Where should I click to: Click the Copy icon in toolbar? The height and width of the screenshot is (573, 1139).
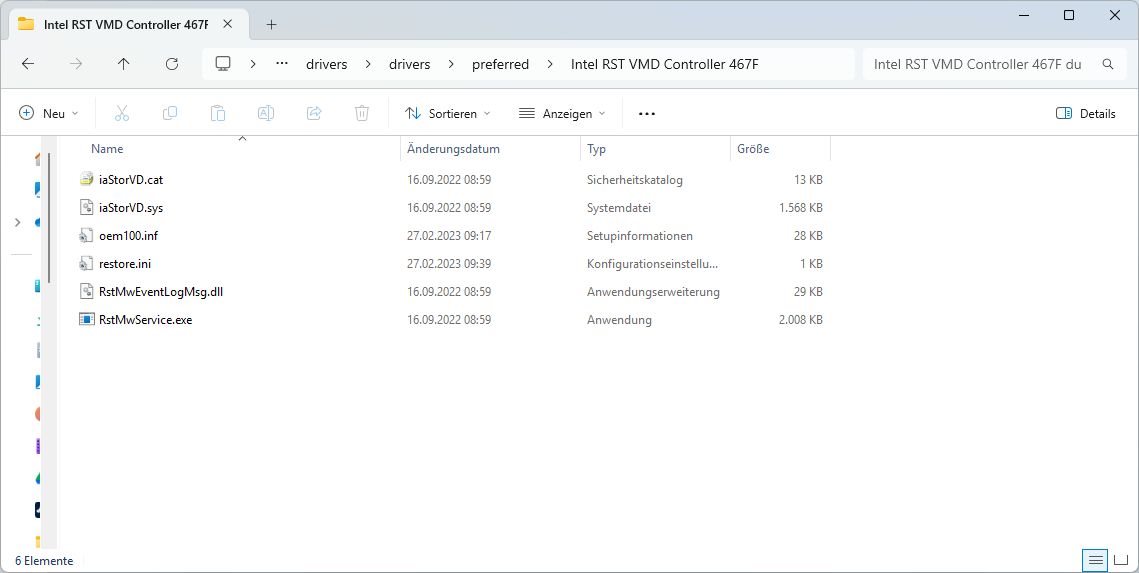point(170,114)
